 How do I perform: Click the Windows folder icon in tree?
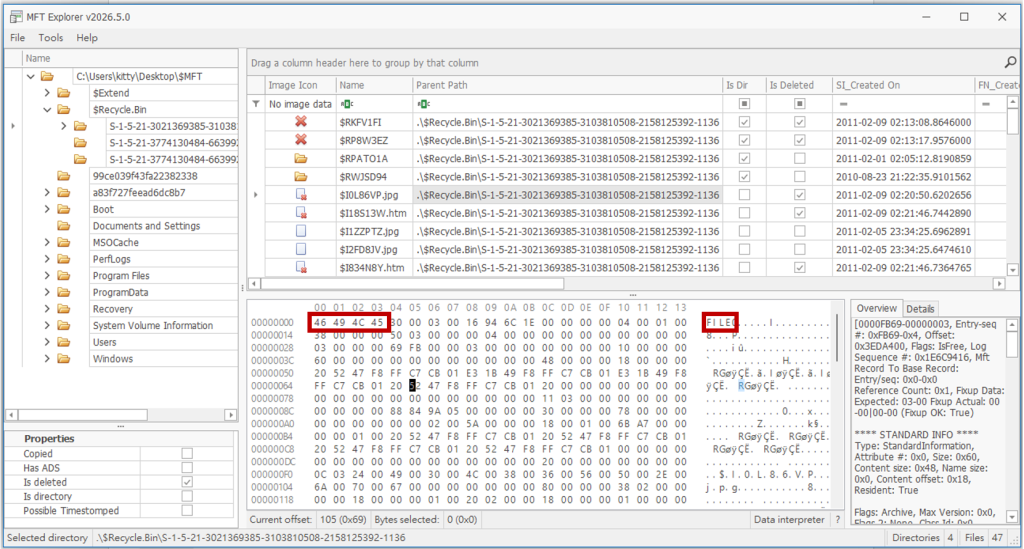coord(63,358)
